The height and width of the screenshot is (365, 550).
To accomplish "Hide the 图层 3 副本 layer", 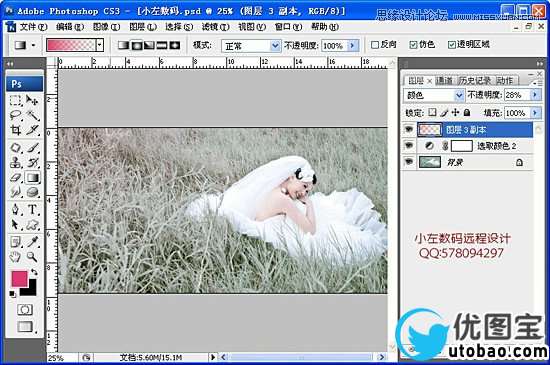I will click(x=409, y=129).
